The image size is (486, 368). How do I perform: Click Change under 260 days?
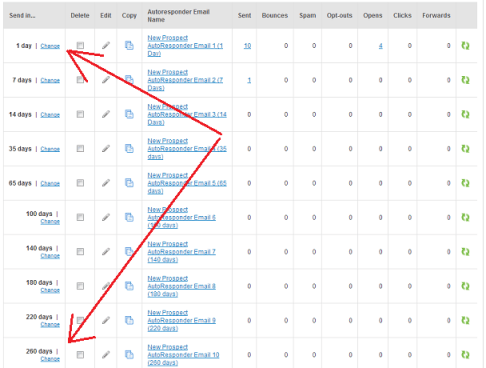(x=50, y=359)
